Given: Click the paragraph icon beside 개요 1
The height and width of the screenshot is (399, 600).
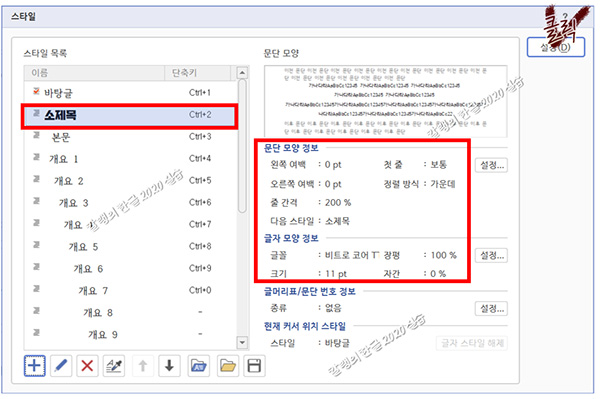Looking at the screenshot, I should (x=36, y=157).
